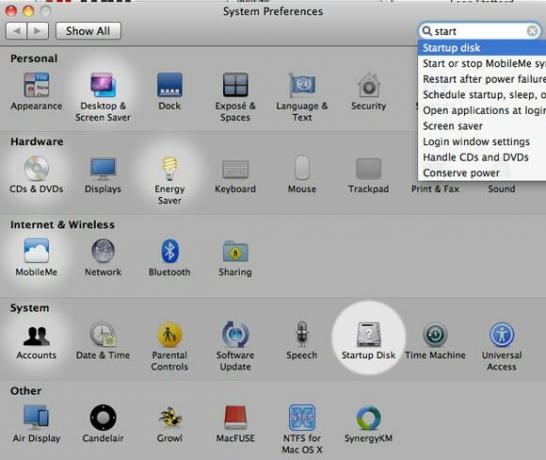Open the Security preference pane
This screenshot has height=460, width=546.
(369, 91)
